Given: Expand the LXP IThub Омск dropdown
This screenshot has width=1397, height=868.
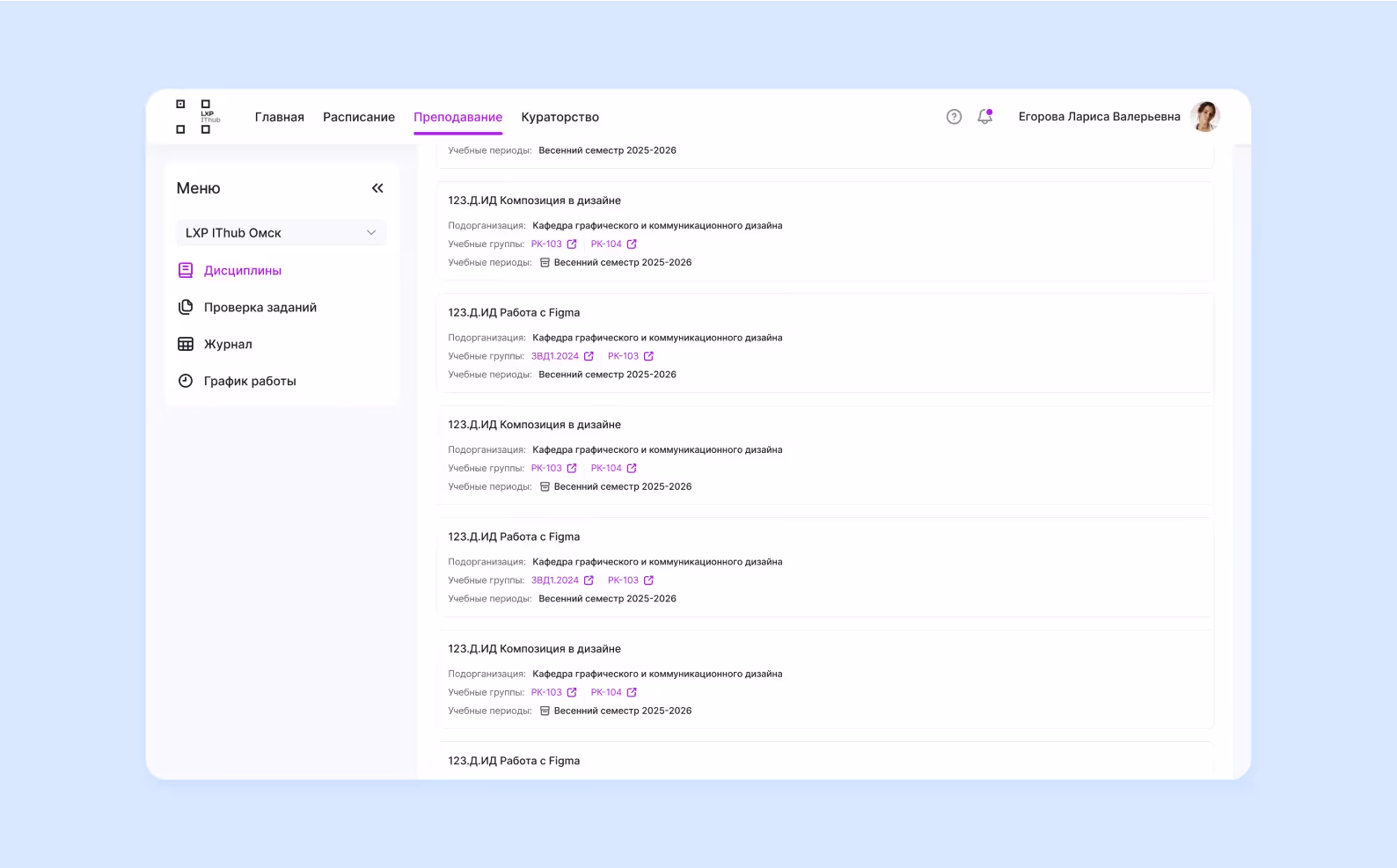Looking at the screenshot, I should pos(282,233).
